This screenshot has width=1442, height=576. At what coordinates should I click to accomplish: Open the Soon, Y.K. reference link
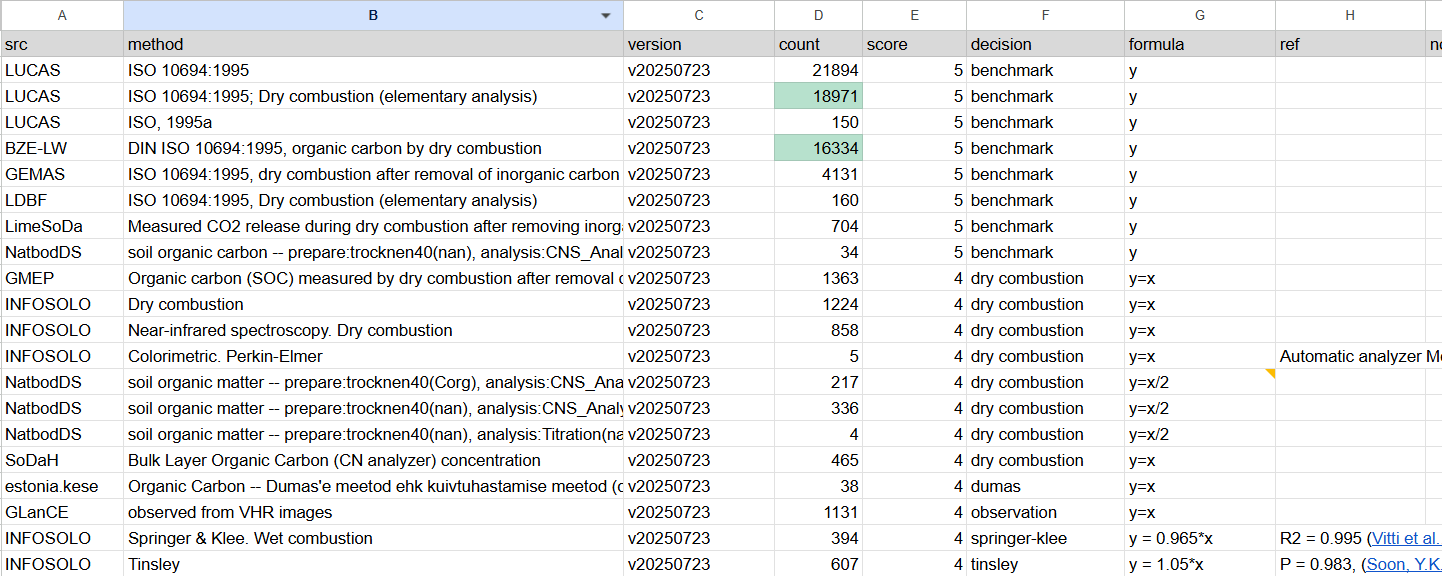pyautogui.click(x=1402, y=564)
